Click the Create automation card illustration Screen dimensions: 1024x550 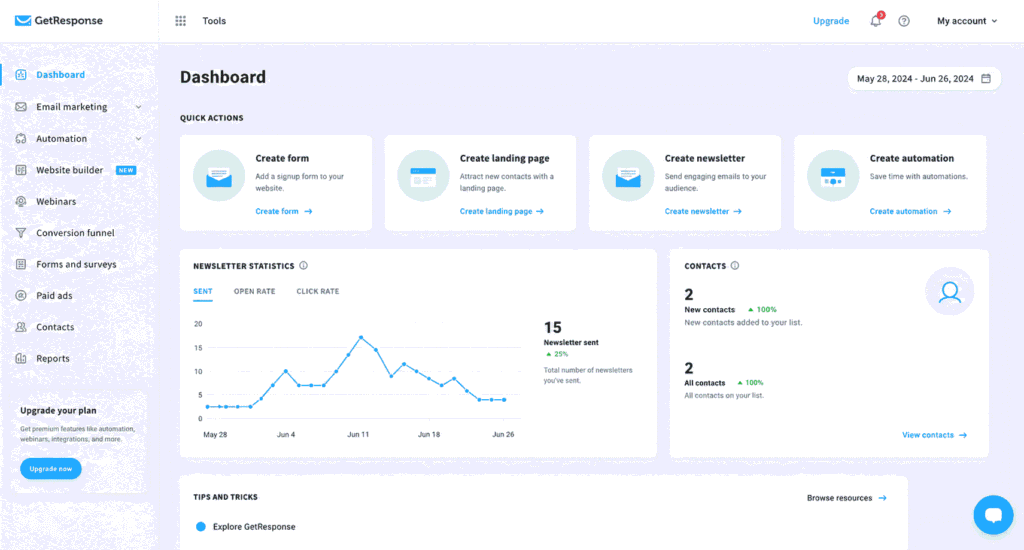[833, 176]
